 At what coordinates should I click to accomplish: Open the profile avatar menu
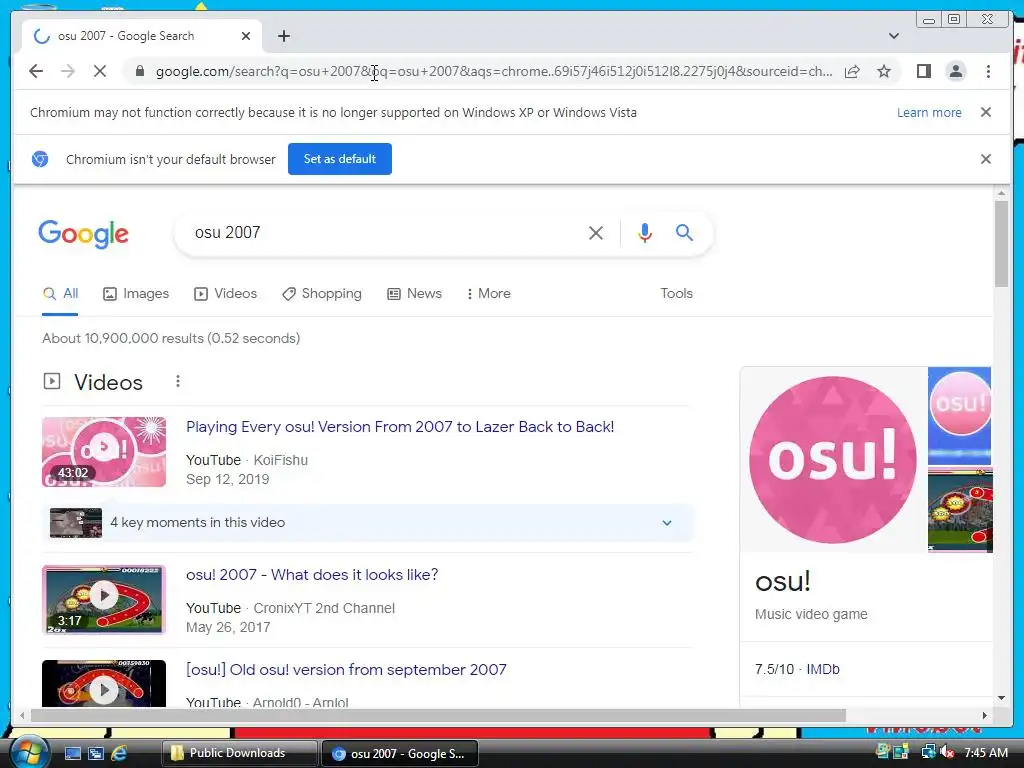[x=955, y=71]
